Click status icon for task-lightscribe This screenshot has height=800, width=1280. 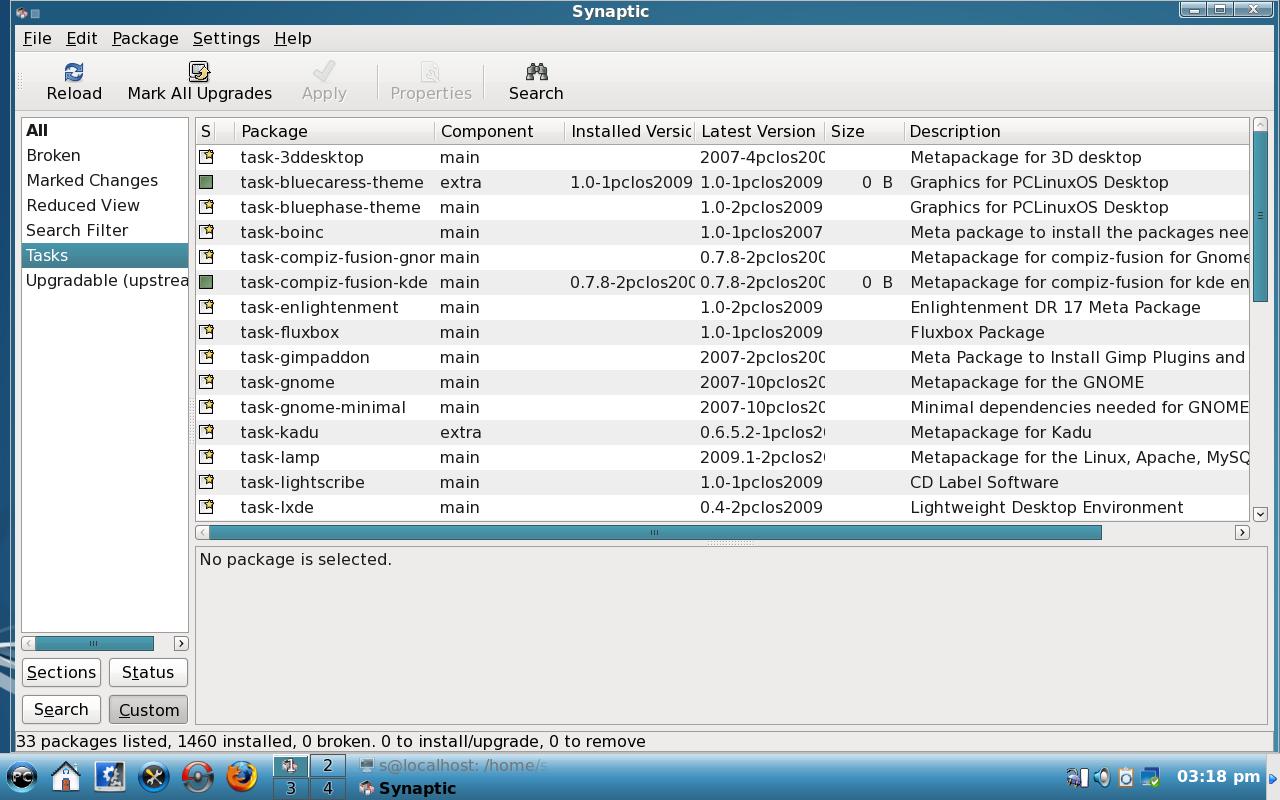[x=206, y=482]
